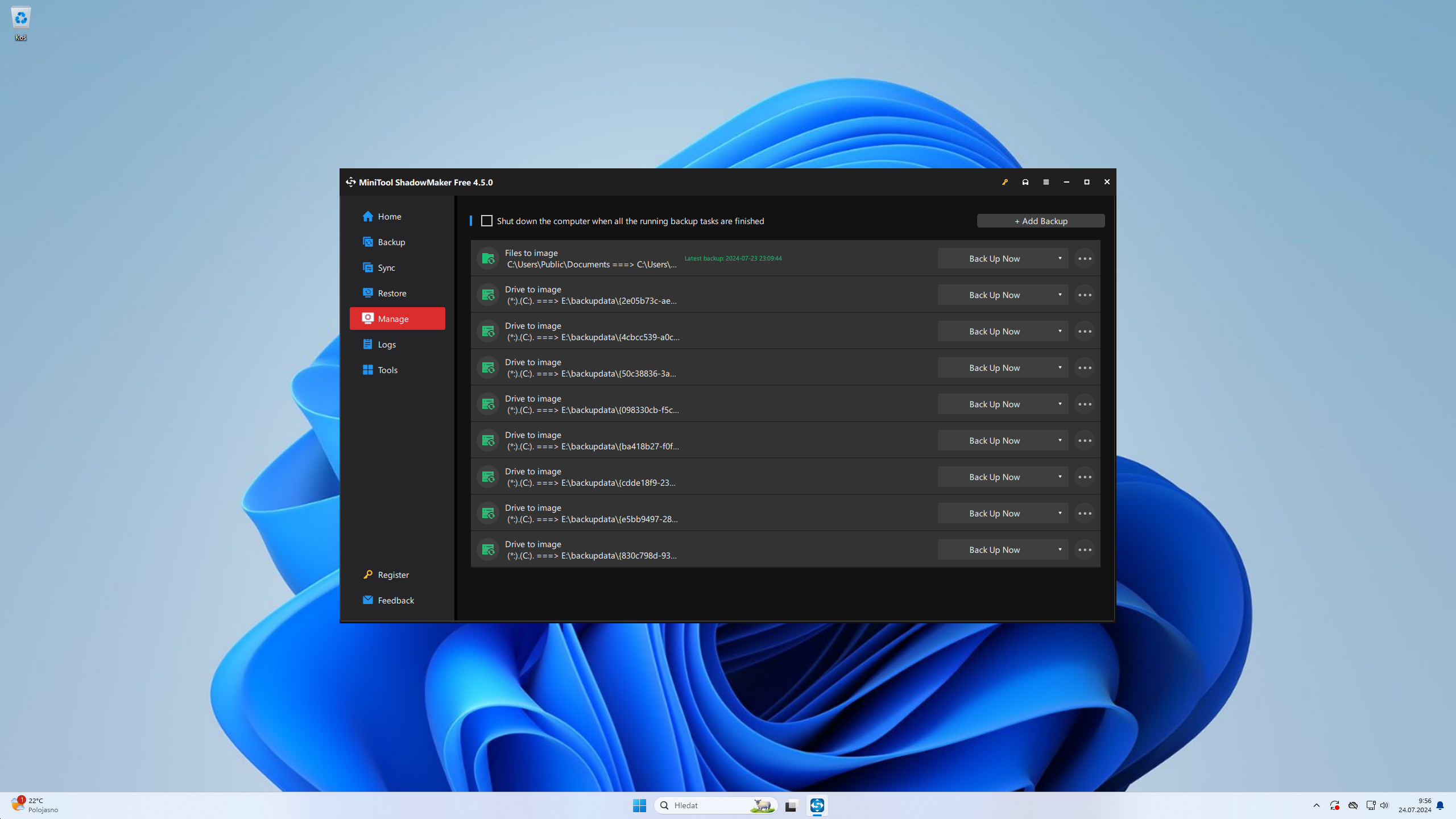Open the headset support icon
Viewport: 1456px width, 819px height.
(x=1025, y=182)
